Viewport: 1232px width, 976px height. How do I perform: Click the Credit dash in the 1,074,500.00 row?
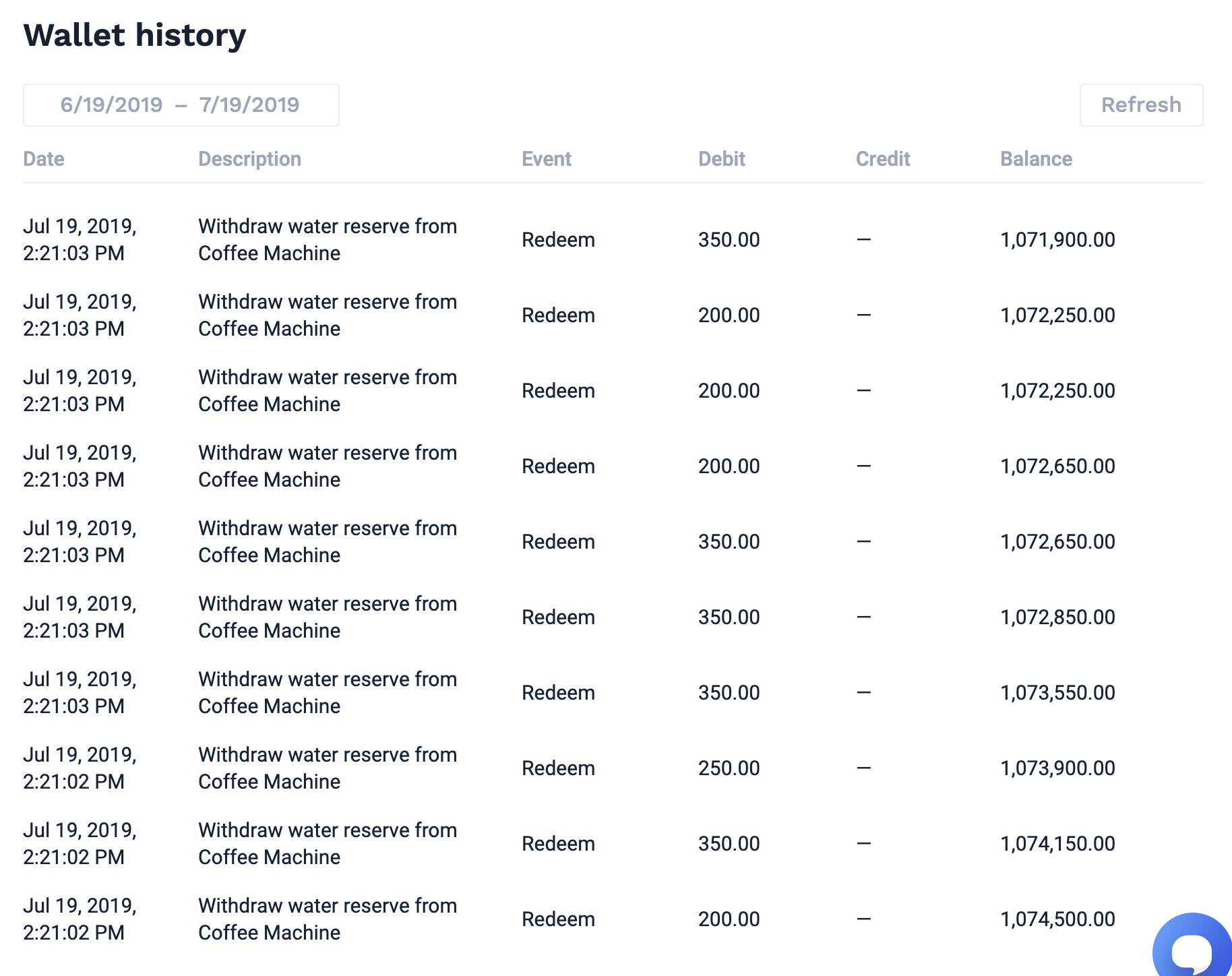click(863, 919)
